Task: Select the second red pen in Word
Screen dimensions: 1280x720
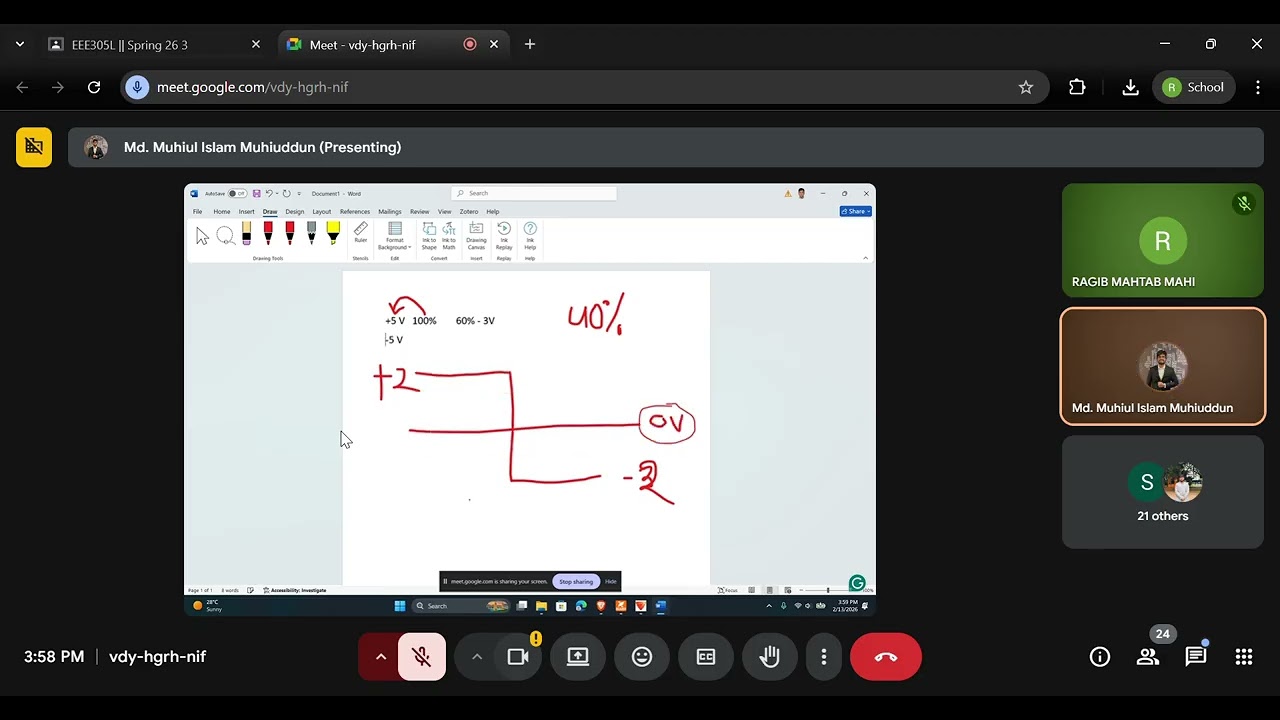Action: click(290, 234)
